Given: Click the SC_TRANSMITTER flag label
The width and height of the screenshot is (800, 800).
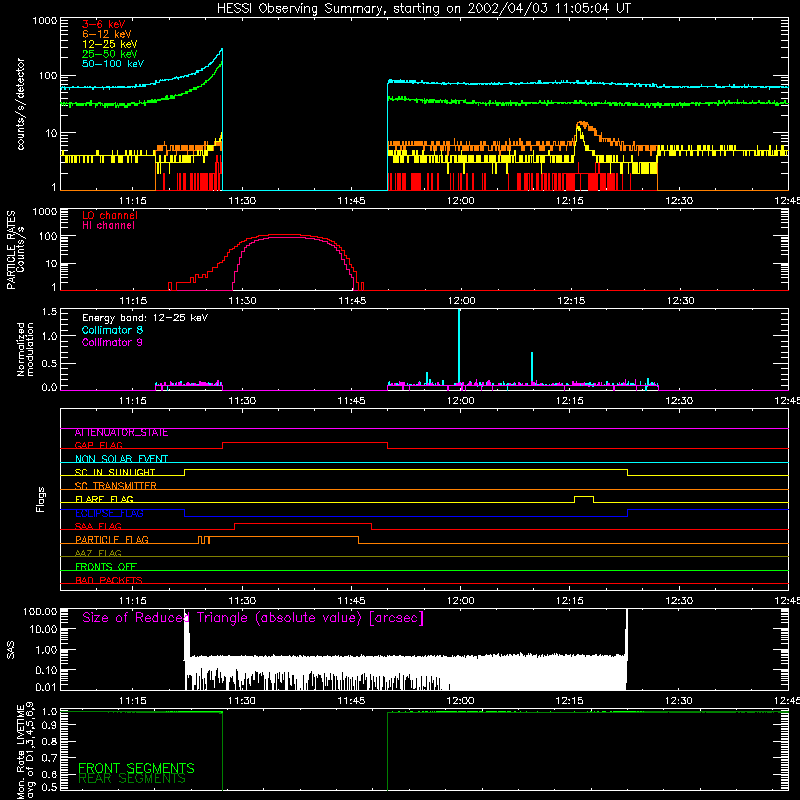Looking at the screenshot, I should coord(116,486).
